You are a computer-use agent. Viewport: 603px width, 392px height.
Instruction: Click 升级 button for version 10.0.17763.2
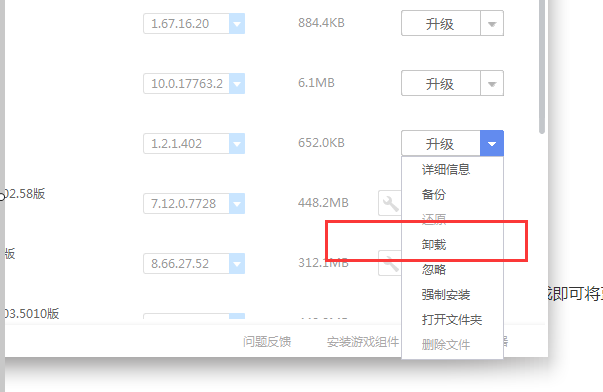[441, 83]
